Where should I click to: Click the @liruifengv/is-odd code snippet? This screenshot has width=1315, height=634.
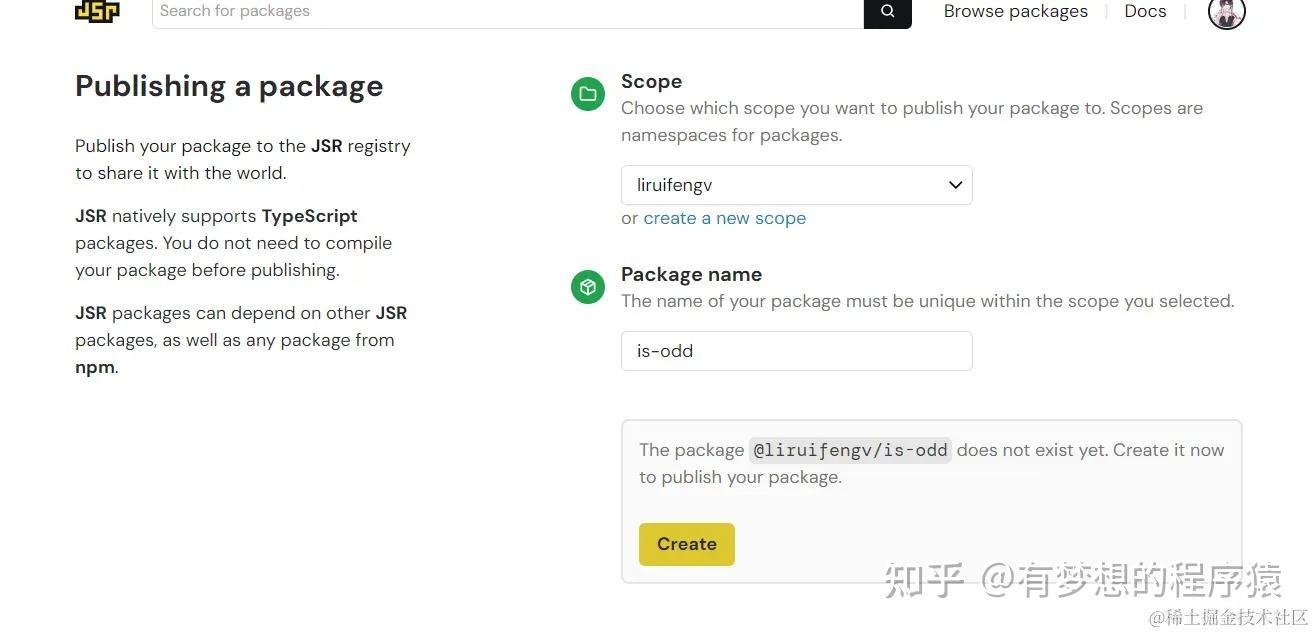(850, 450)
